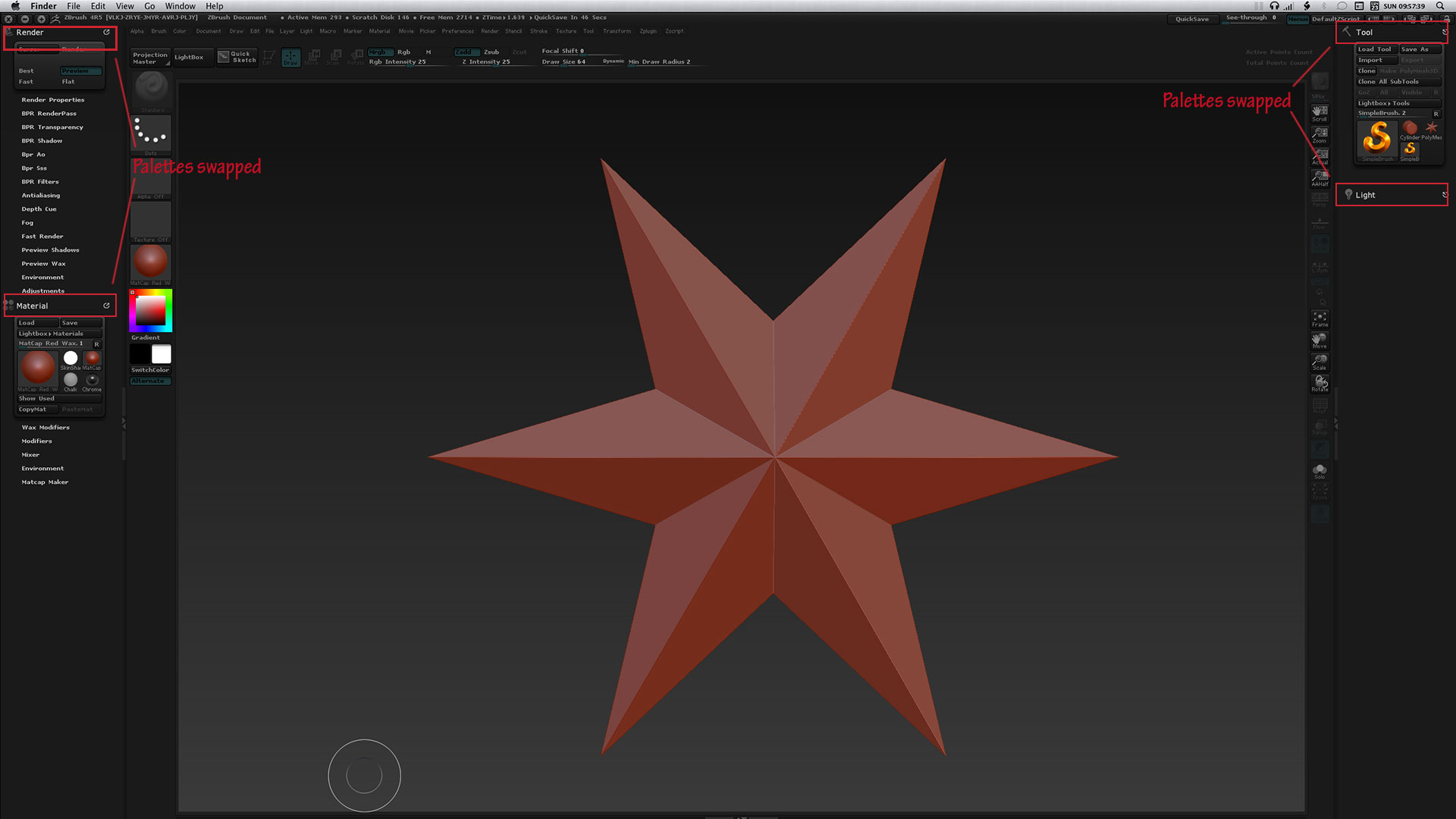This screenshot has width=1456, height=819.
Task: Toggle Alternate color button
Action: (x=150, y=381)
